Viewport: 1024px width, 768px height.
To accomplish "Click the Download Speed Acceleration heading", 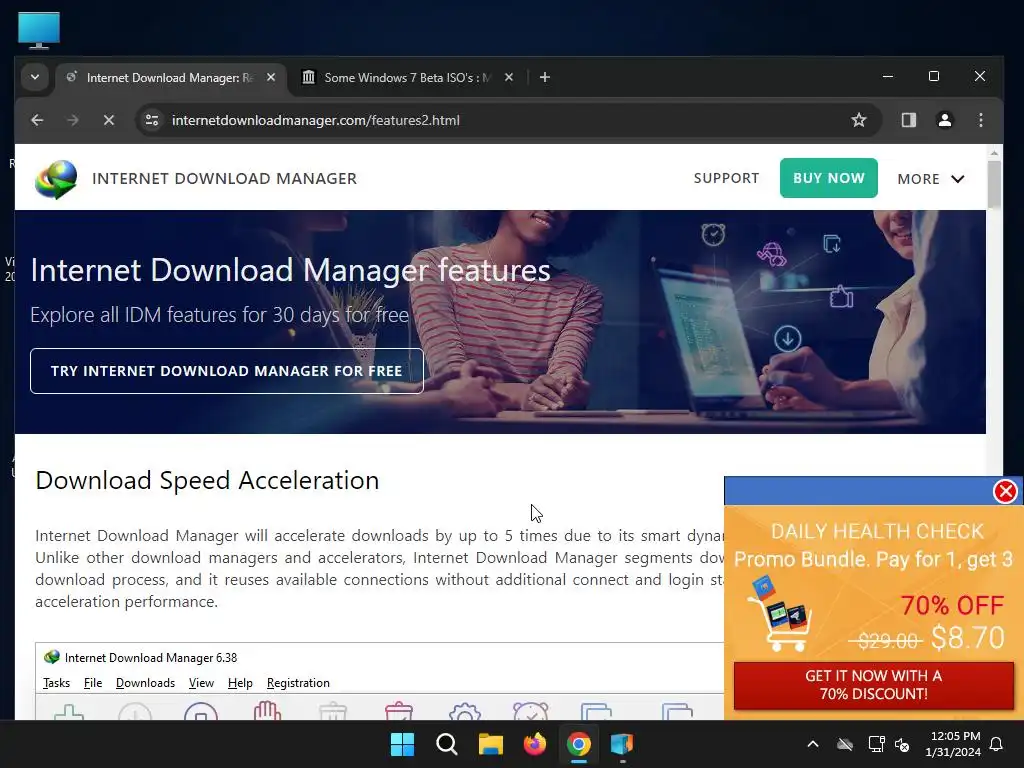I will click(x=207, y=481).
